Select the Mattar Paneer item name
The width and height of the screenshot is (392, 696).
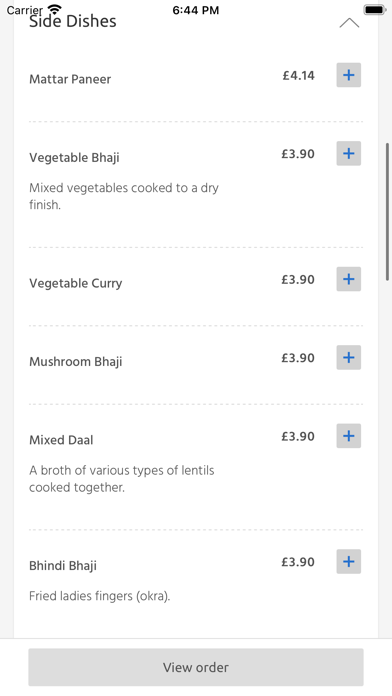(x=70, y=79)
